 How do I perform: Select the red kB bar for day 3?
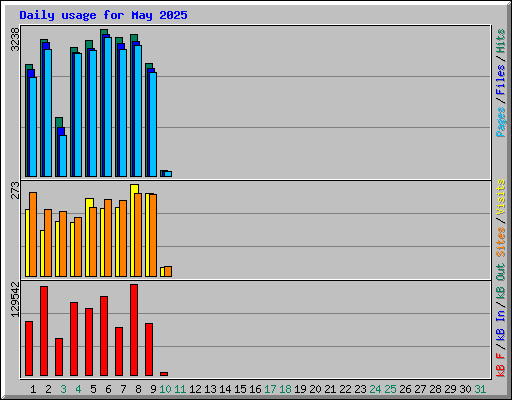[x=59, y=357]
